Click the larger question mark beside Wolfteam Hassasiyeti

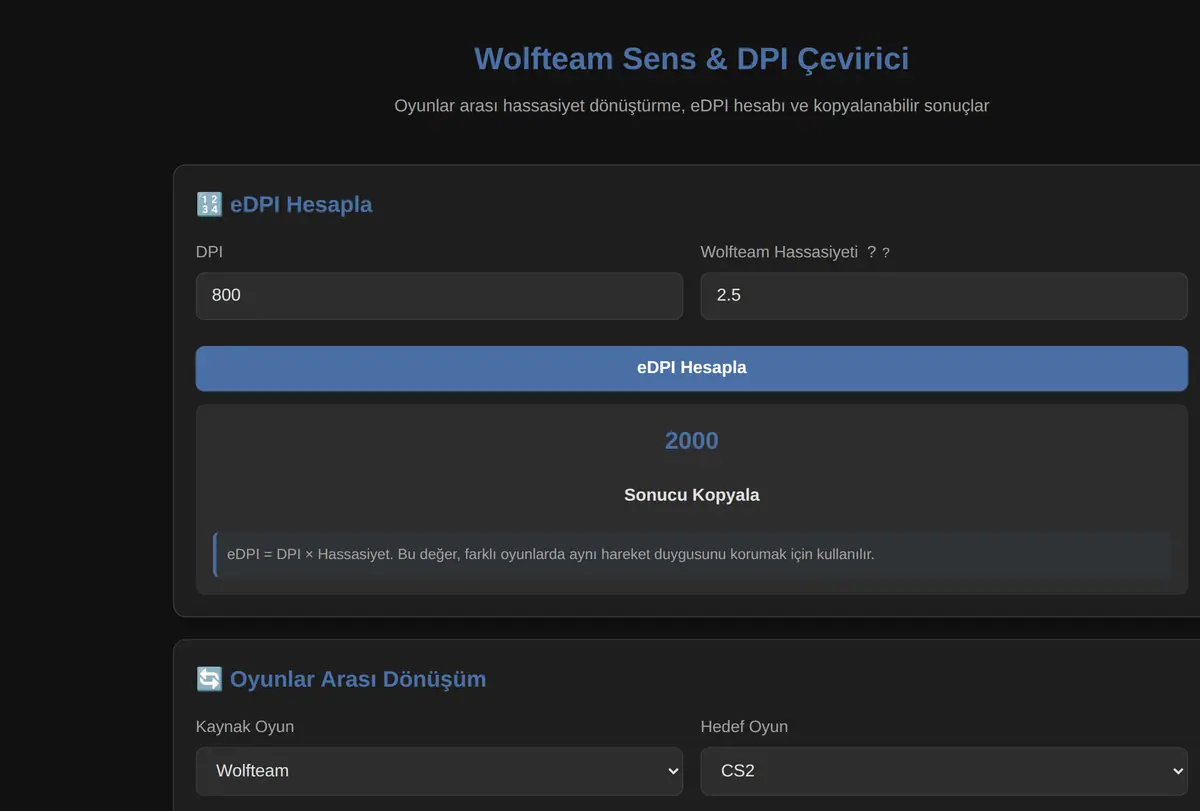(x=872, y=252)
